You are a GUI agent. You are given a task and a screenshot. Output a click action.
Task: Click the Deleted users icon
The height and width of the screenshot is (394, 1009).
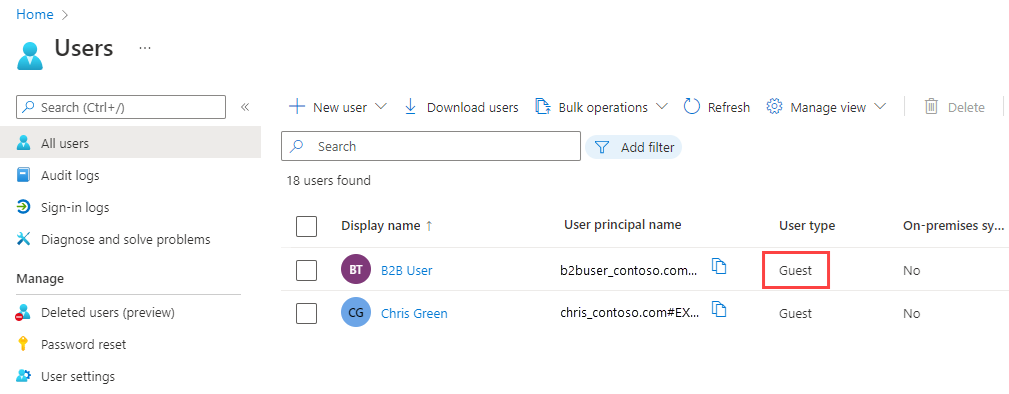24,312
